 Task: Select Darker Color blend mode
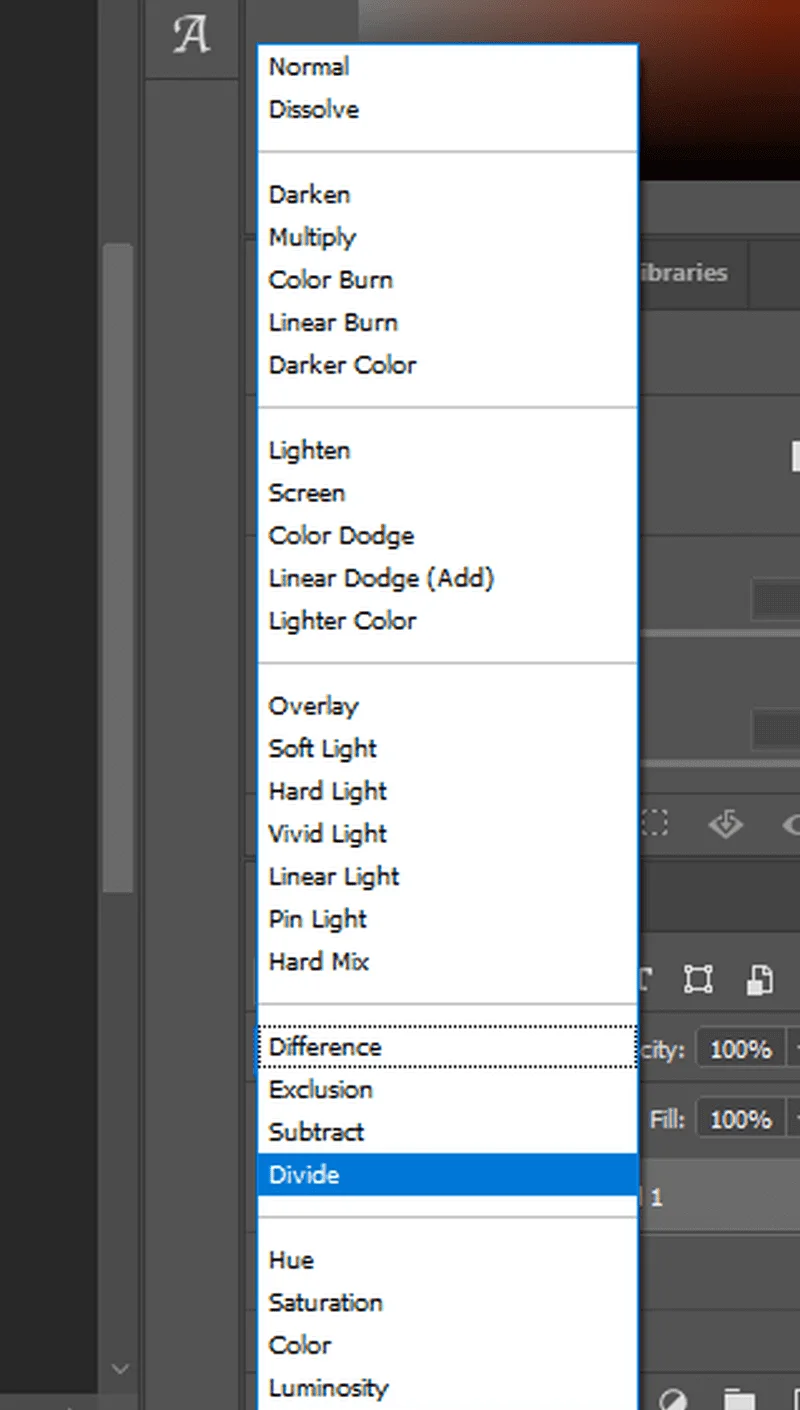(447, 365)
